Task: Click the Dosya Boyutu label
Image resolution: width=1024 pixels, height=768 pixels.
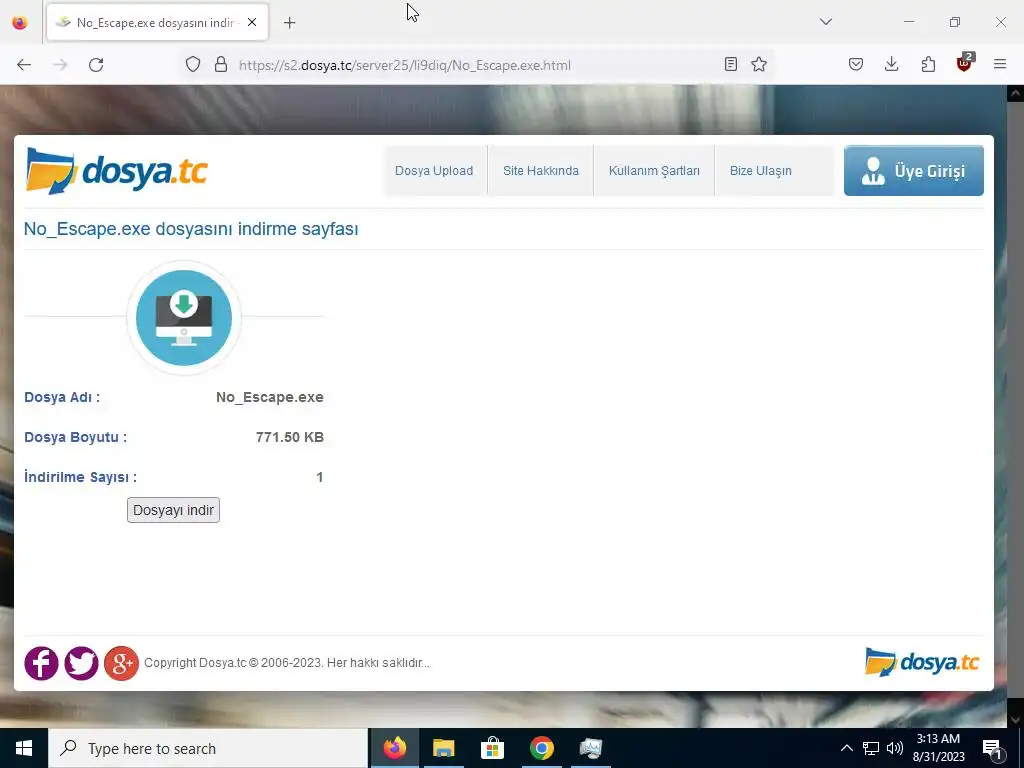Action: 76,437
